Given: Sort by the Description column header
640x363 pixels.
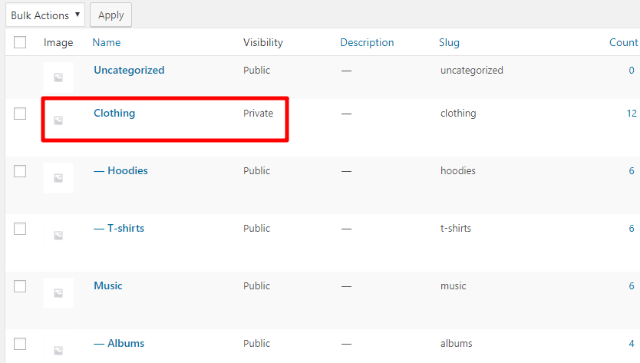Looking at the screenshot, I should click(367, 42).
